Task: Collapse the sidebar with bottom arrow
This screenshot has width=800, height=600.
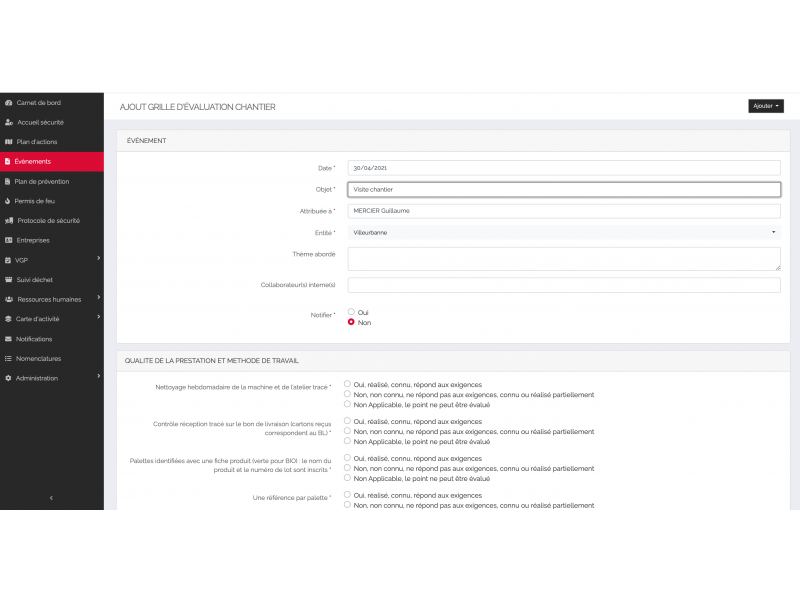Action: (51, 497)
